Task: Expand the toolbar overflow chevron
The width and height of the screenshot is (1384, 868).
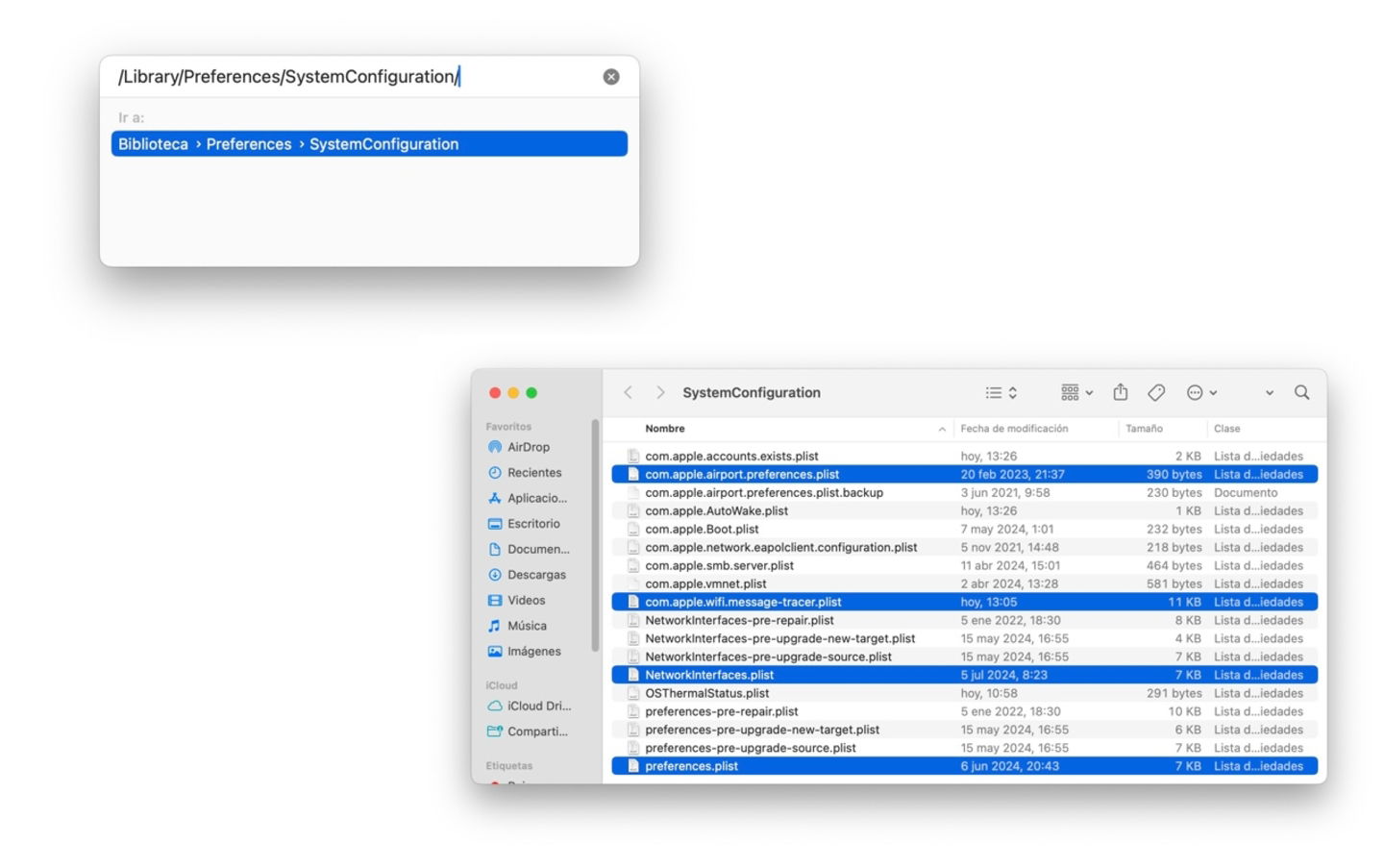Action: point(1270,393)
